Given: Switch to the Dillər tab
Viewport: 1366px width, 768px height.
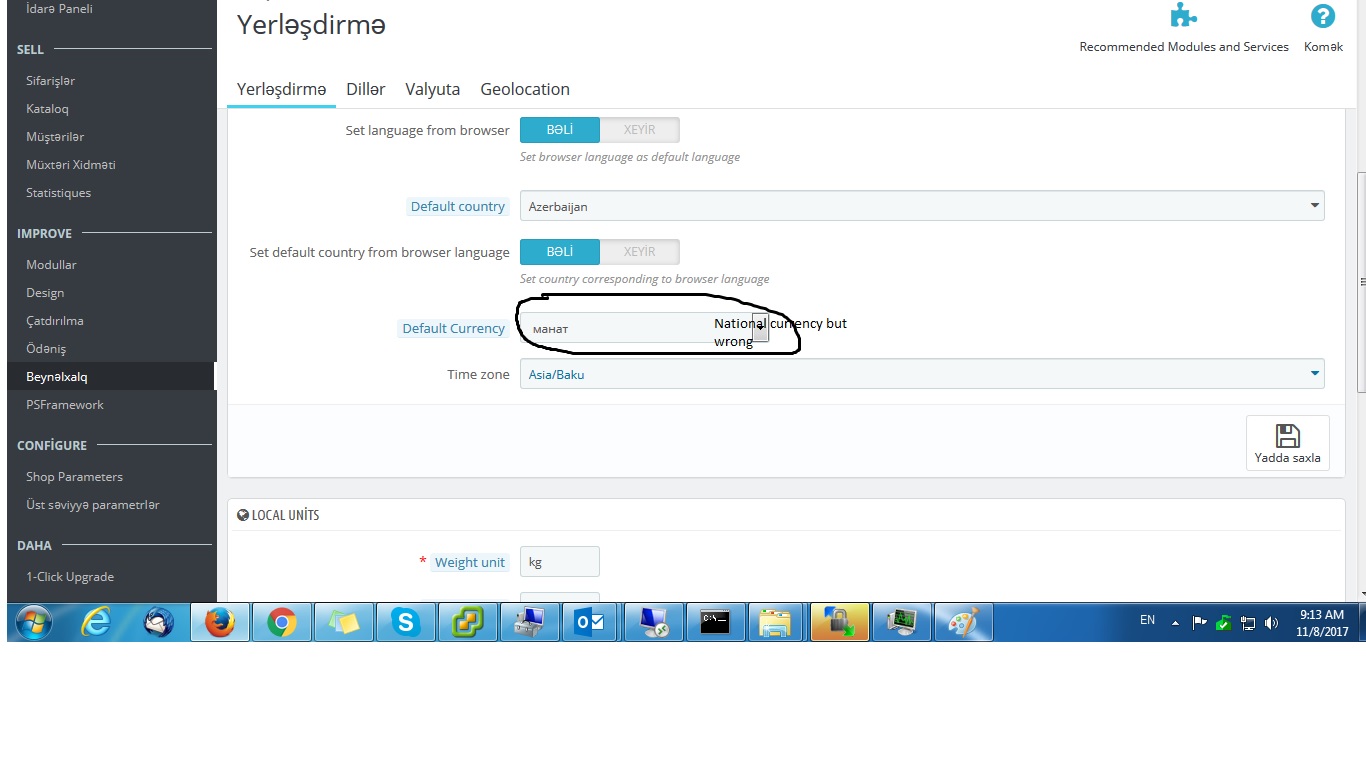Looking at the screenshot, I should (x=366, y=89).
